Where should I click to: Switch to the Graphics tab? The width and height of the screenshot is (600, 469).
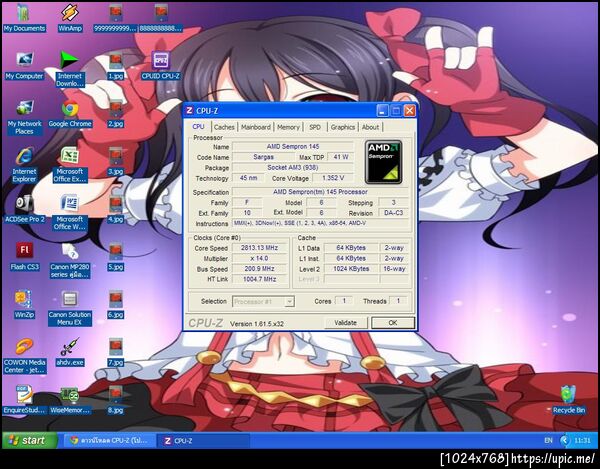(x=342, y=127)
